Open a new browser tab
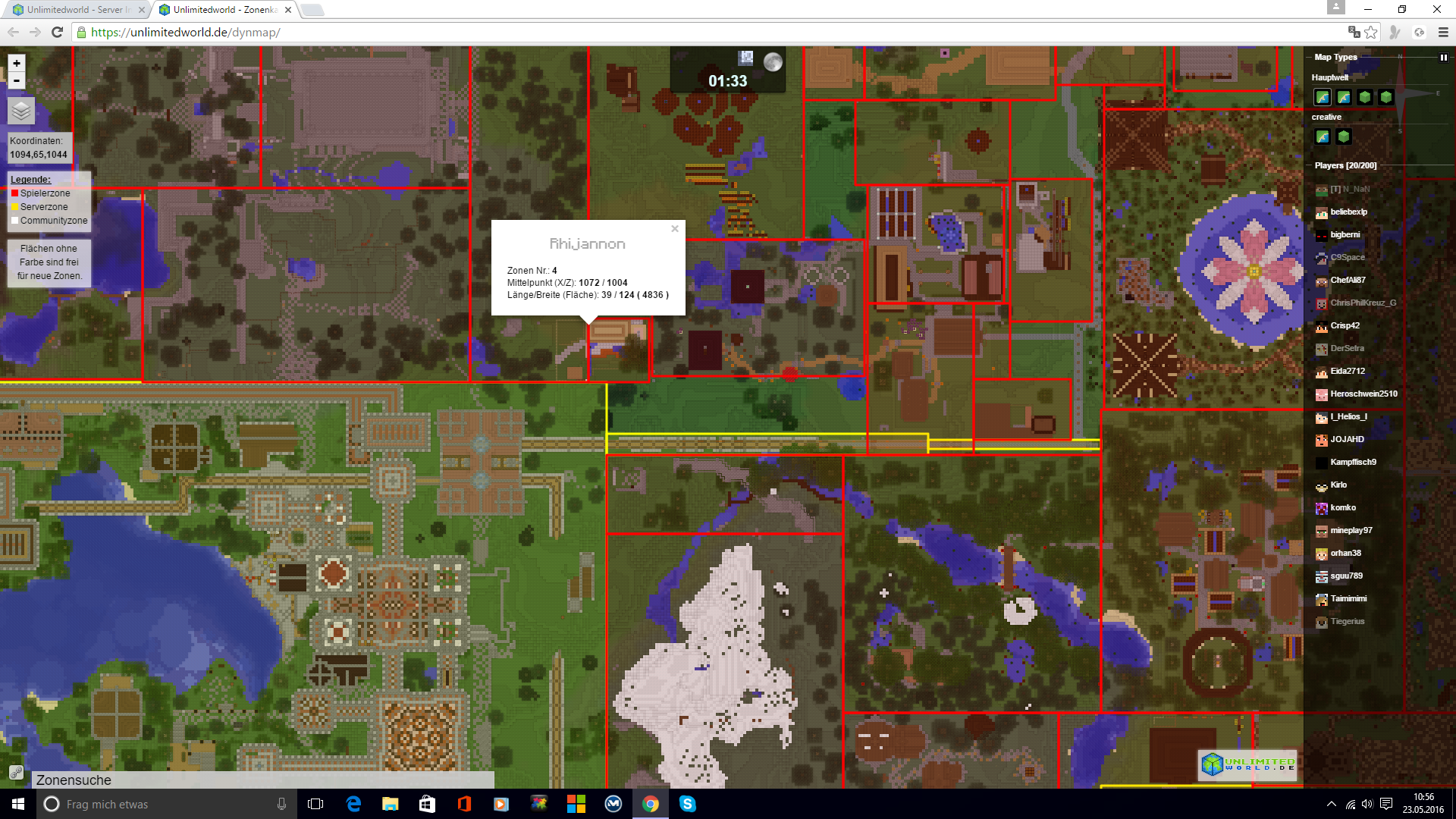Screen dimensions: 1456x819 pyautogui.click(x=312, y=10)
